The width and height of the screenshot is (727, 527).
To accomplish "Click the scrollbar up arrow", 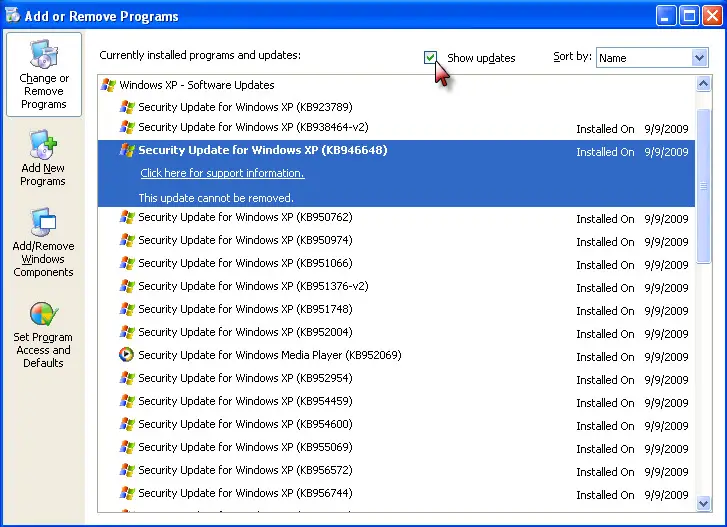I will coord(703,84).
